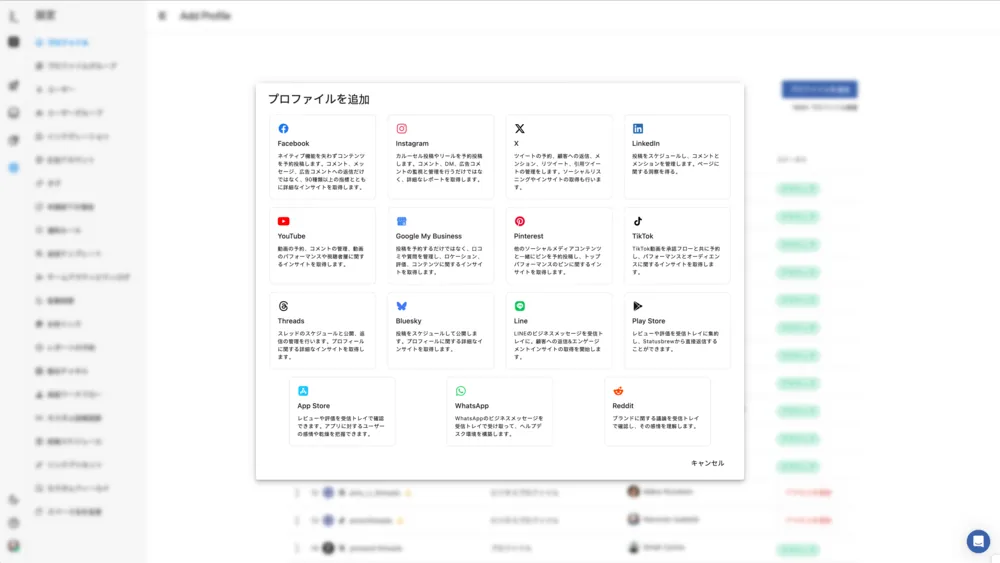The width and height of the screenshot is (1000, 563).
Task: Select the App Store card title
Action: [x=313, y=406]
